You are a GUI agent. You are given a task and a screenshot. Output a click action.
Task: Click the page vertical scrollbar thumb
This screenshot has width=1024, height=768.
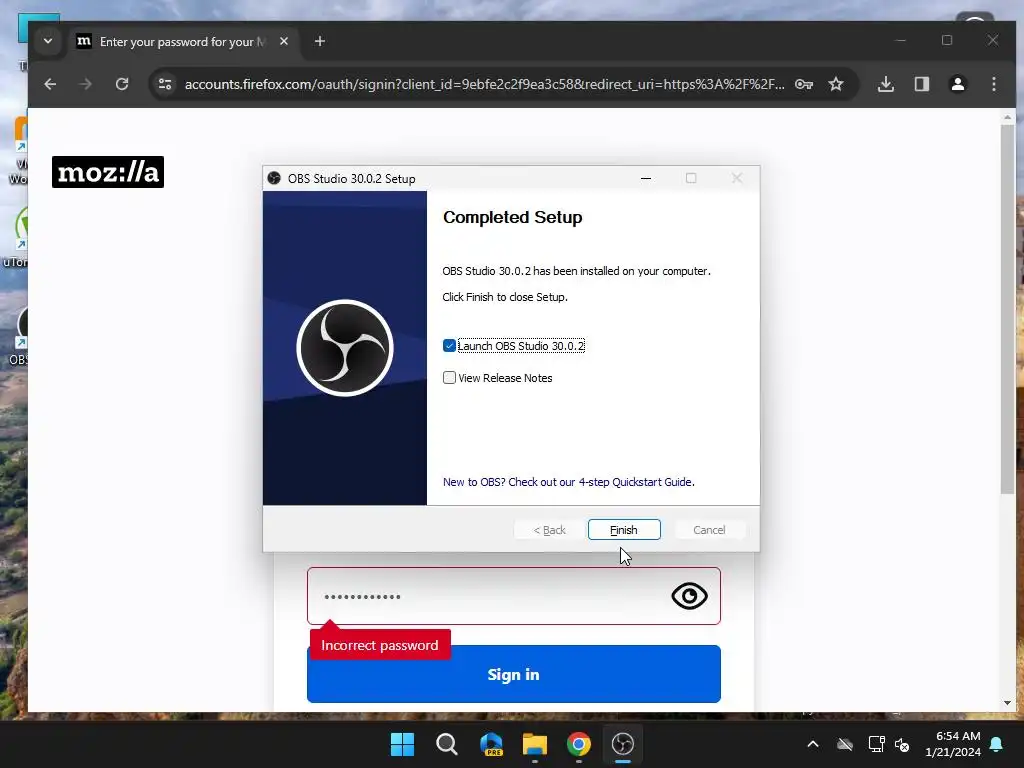[1008, 310]
